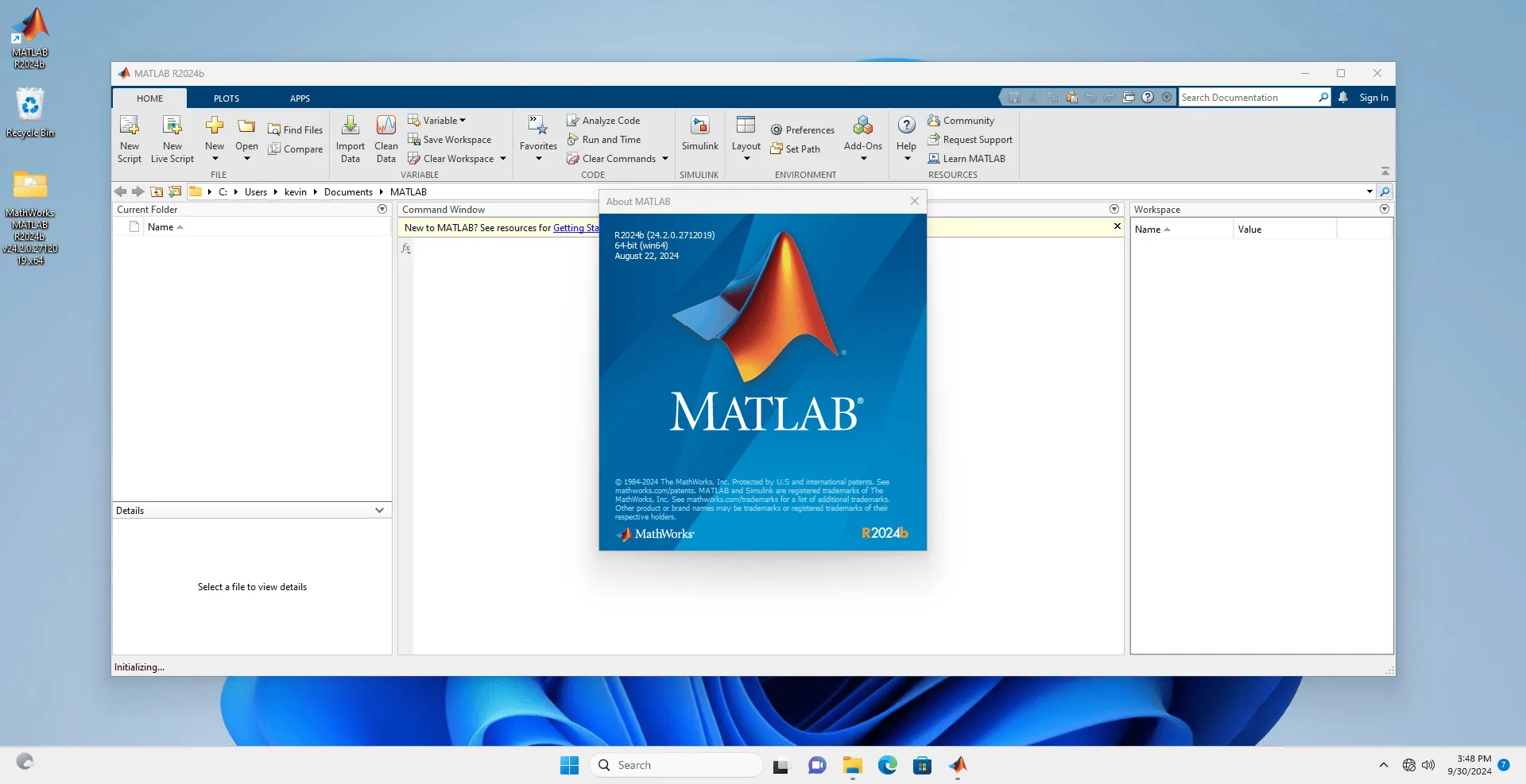Click Save Workspace

tap(450, 139)
